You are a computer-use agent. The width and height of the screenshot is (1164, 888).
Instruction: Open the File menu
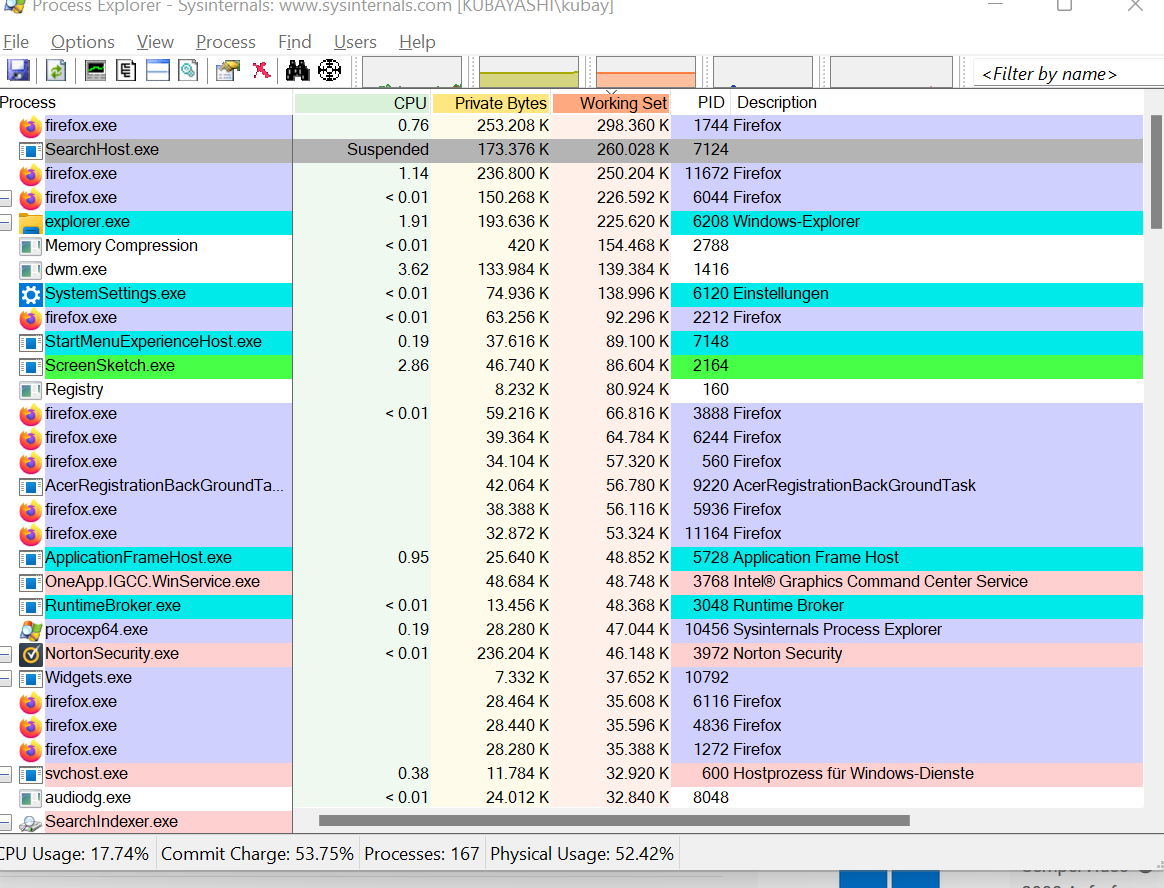[x=16, y=42]
